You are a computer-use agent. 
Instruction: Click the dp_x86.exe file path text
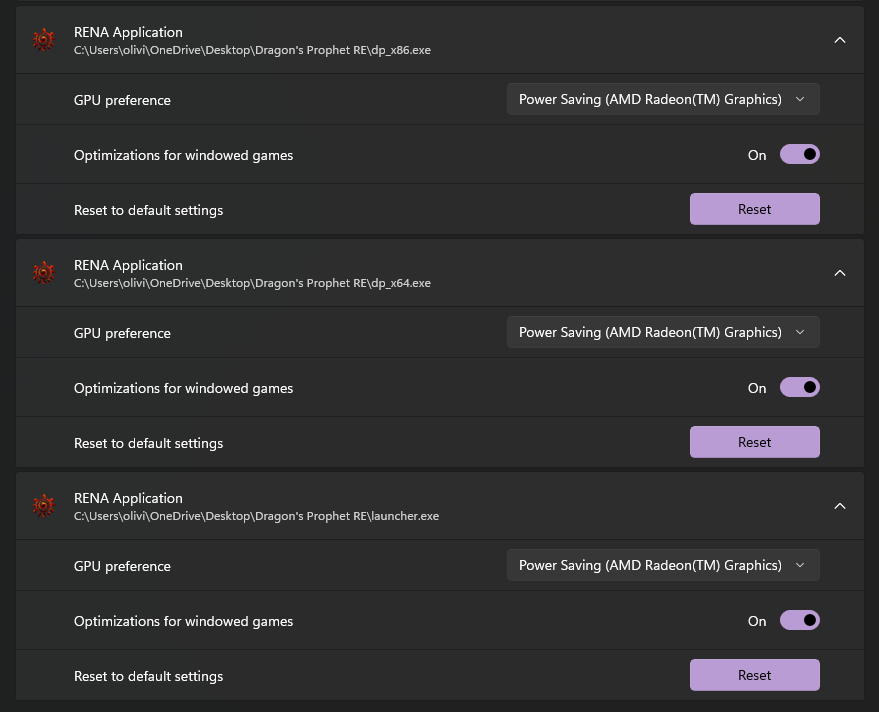click(x=252, y=50)
